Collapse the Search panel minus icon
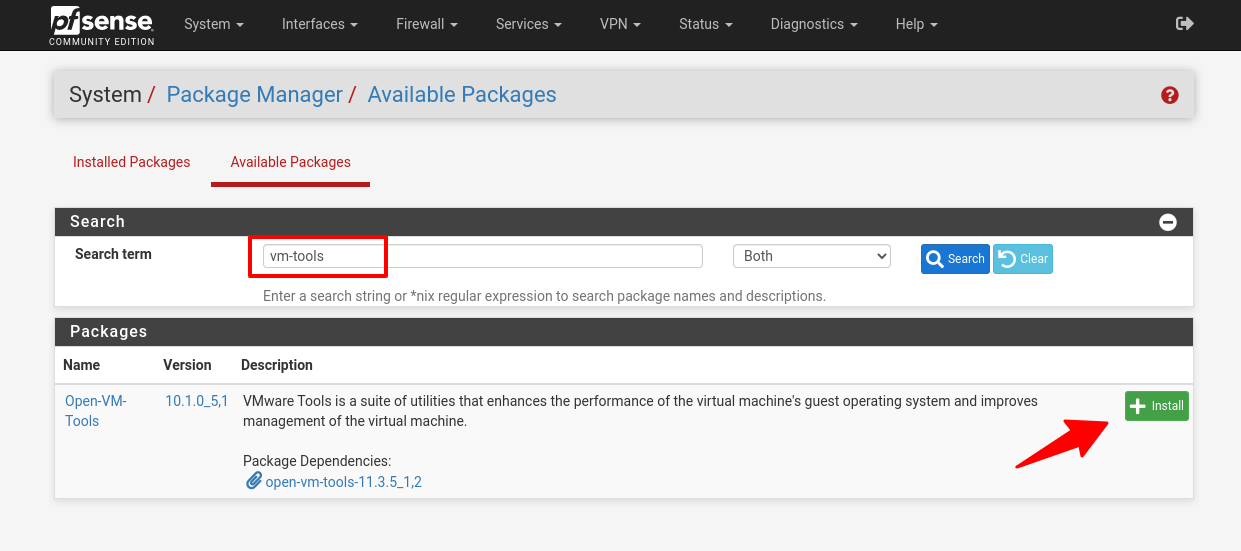Screen dimensions: 1241x551 coord(1167,222)
